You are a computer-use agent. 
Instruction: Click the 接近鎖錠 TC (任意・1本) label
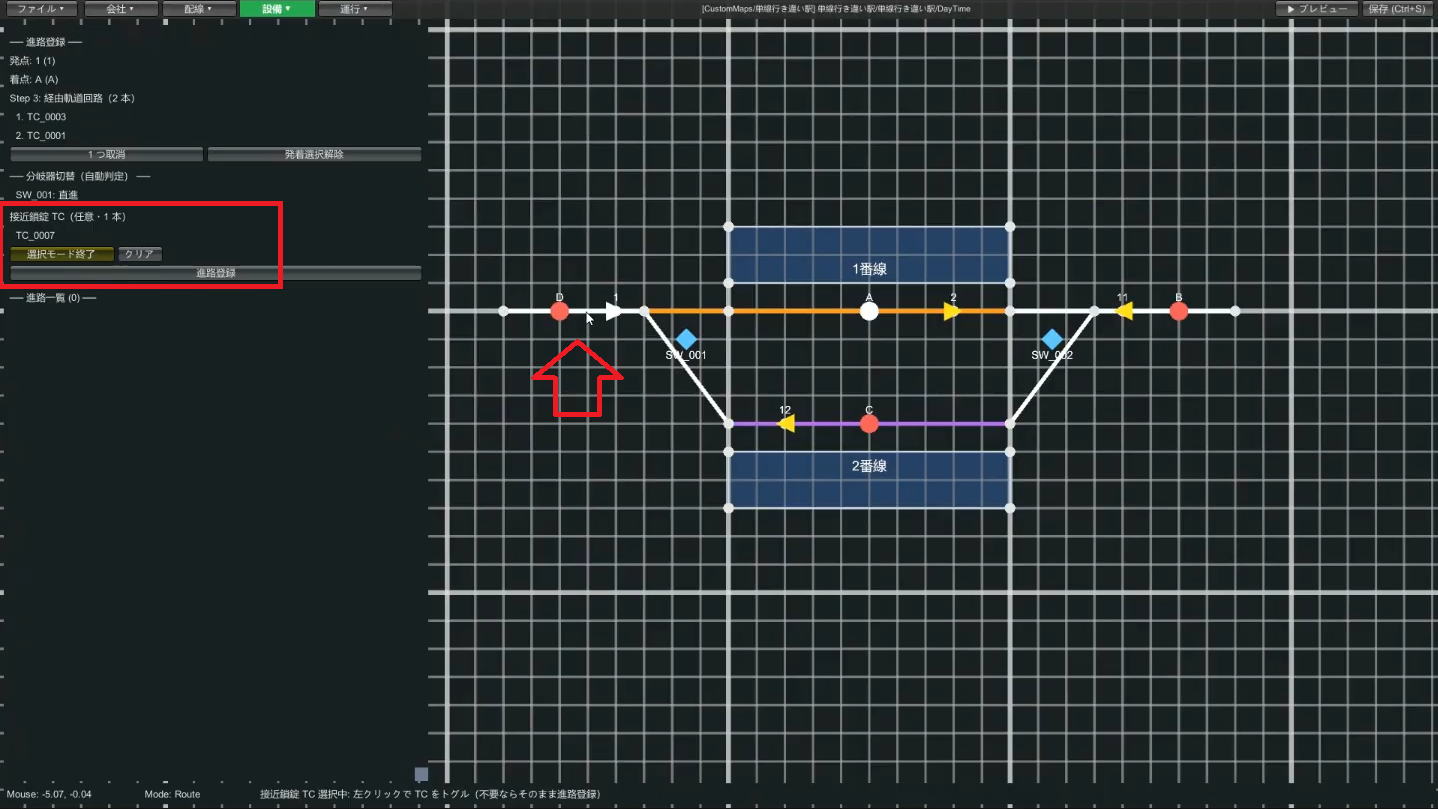[67, 217]
